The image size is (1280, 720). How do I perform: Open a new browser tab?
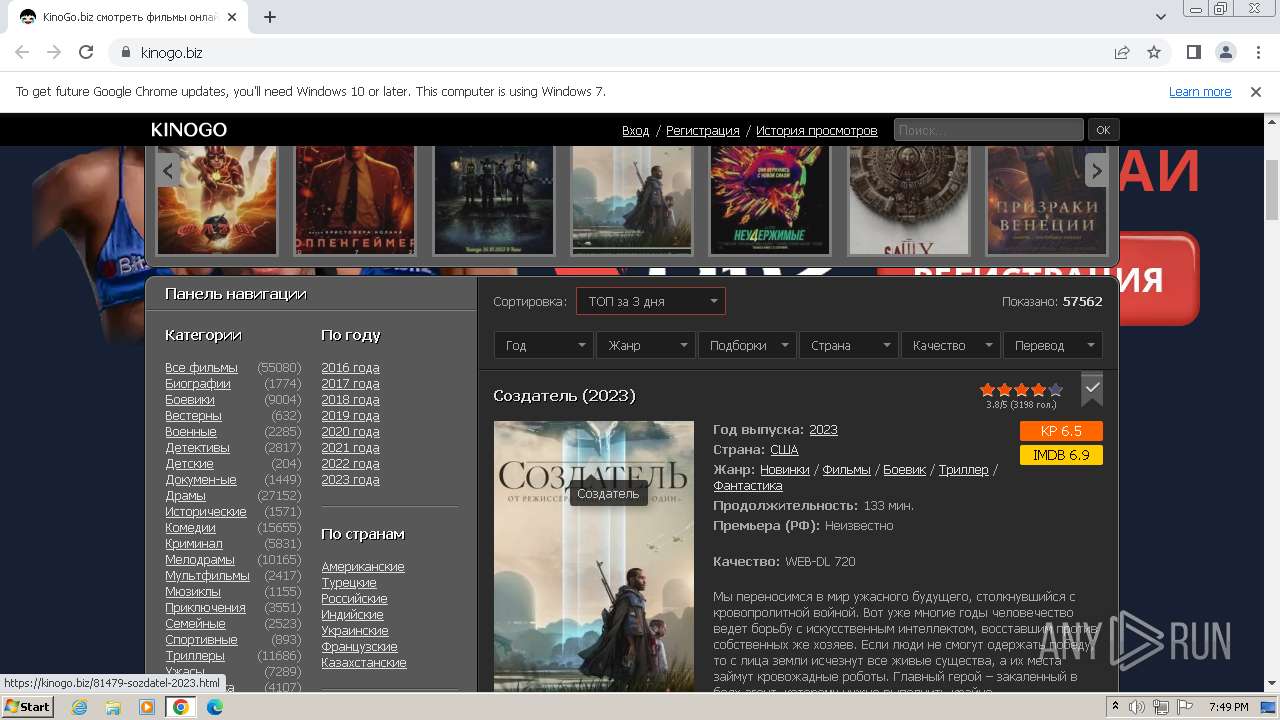[x=270, y=17]
